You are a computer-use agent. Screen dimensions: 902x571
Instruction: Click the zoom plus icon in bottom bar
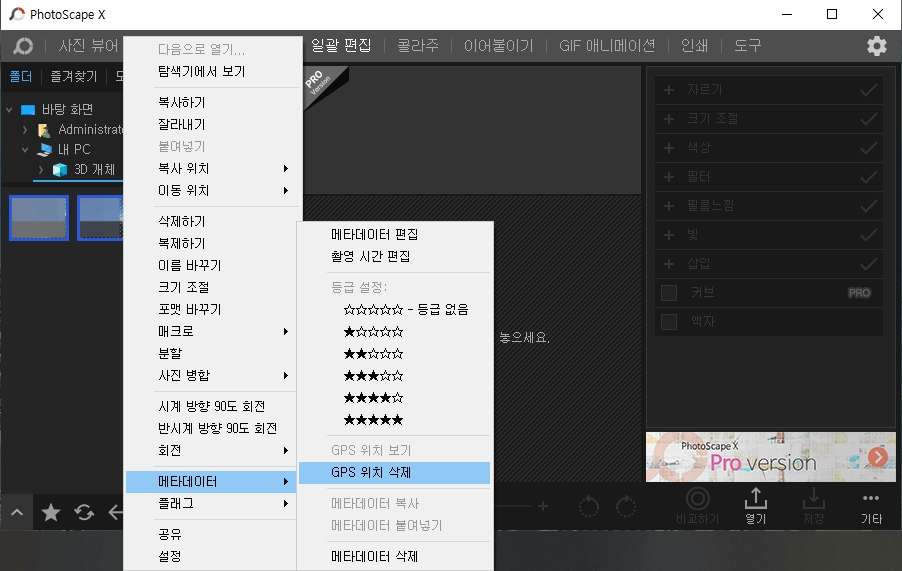point(543,506)
